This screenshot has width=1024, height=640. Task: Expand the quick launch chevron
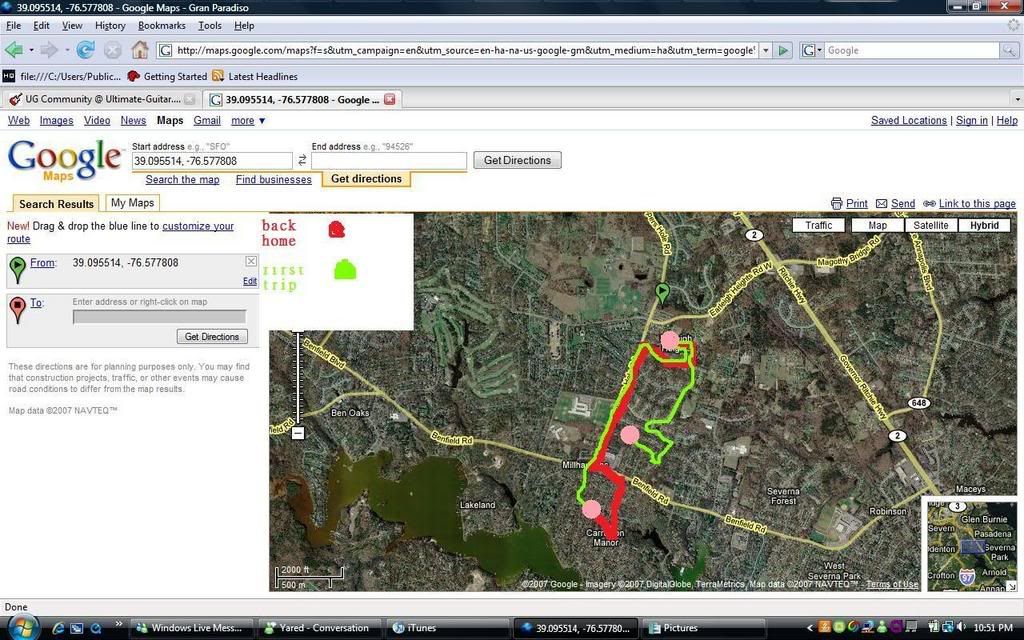click(x=118, y=624)
